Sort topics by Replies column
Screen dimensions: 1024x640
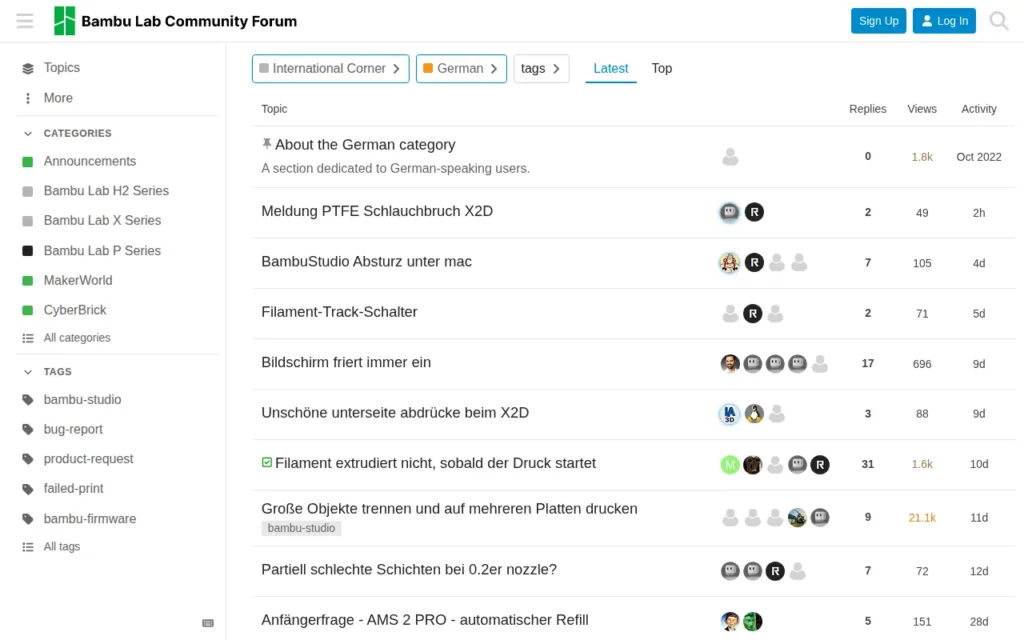coord(867,109)
